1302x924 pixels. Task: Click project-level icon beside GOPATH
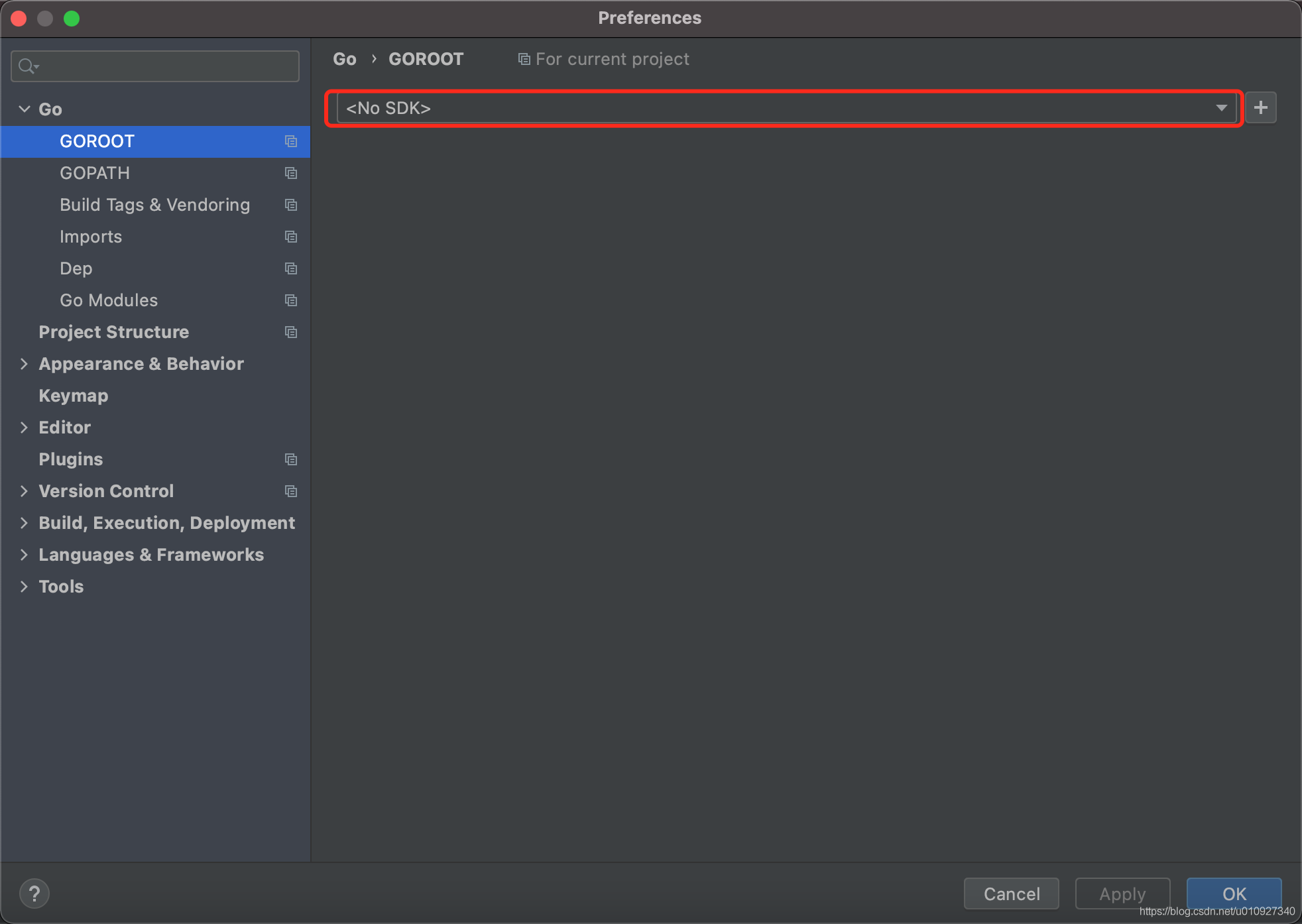tap(290, 173)
